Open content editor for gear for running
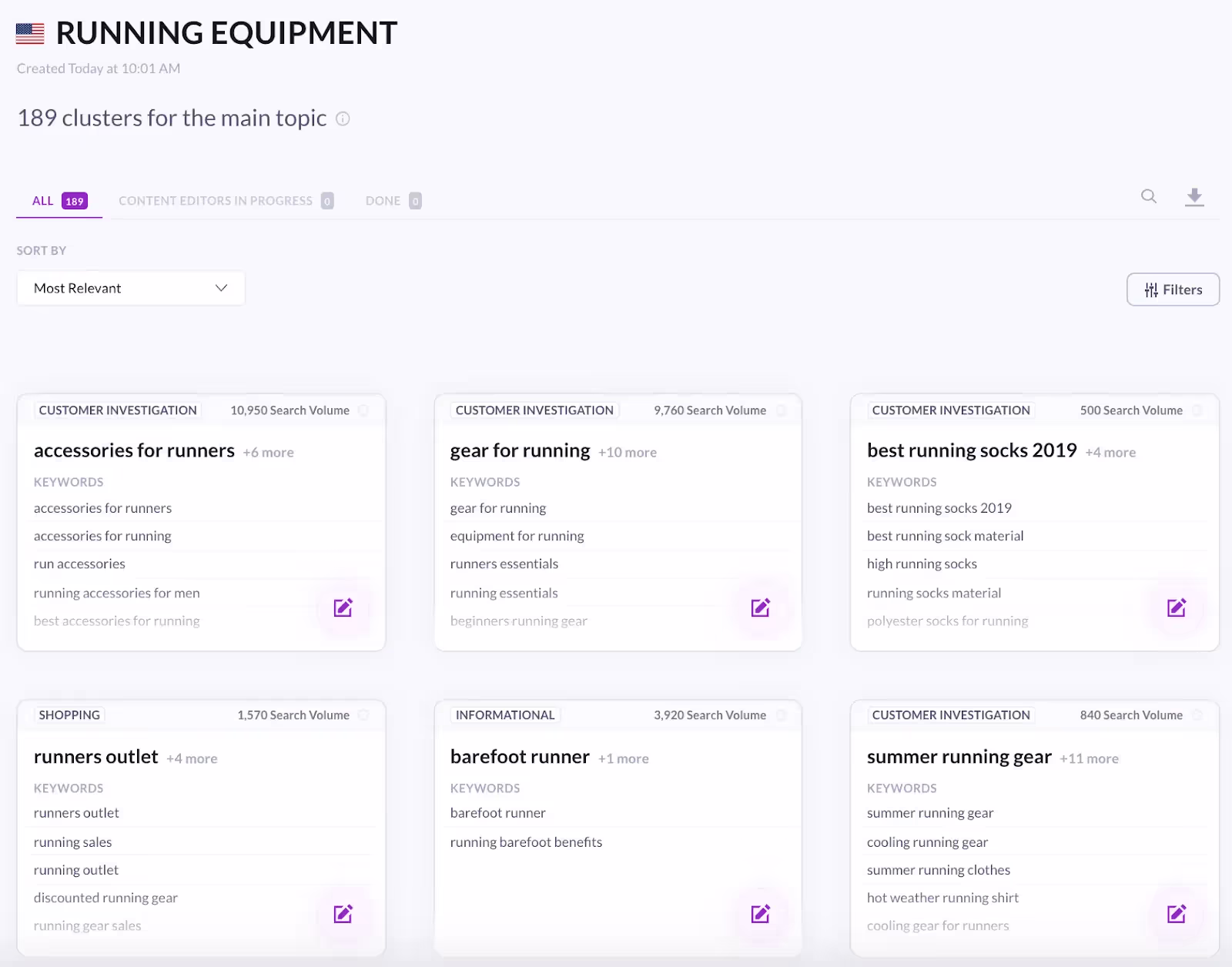 [761, 607]
